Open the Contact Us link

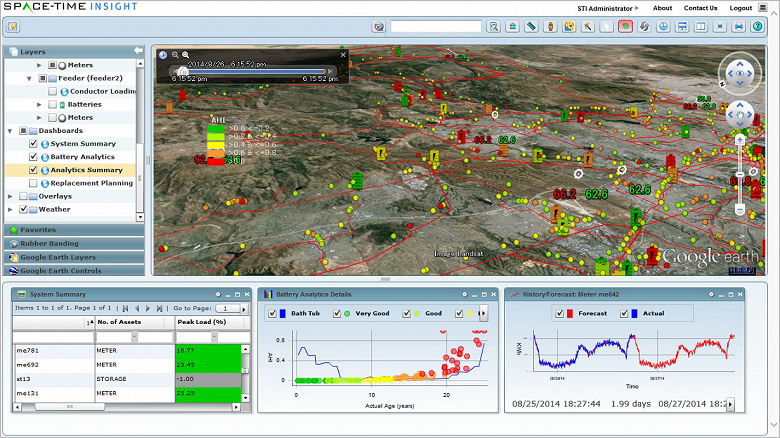tap(700, 8)
